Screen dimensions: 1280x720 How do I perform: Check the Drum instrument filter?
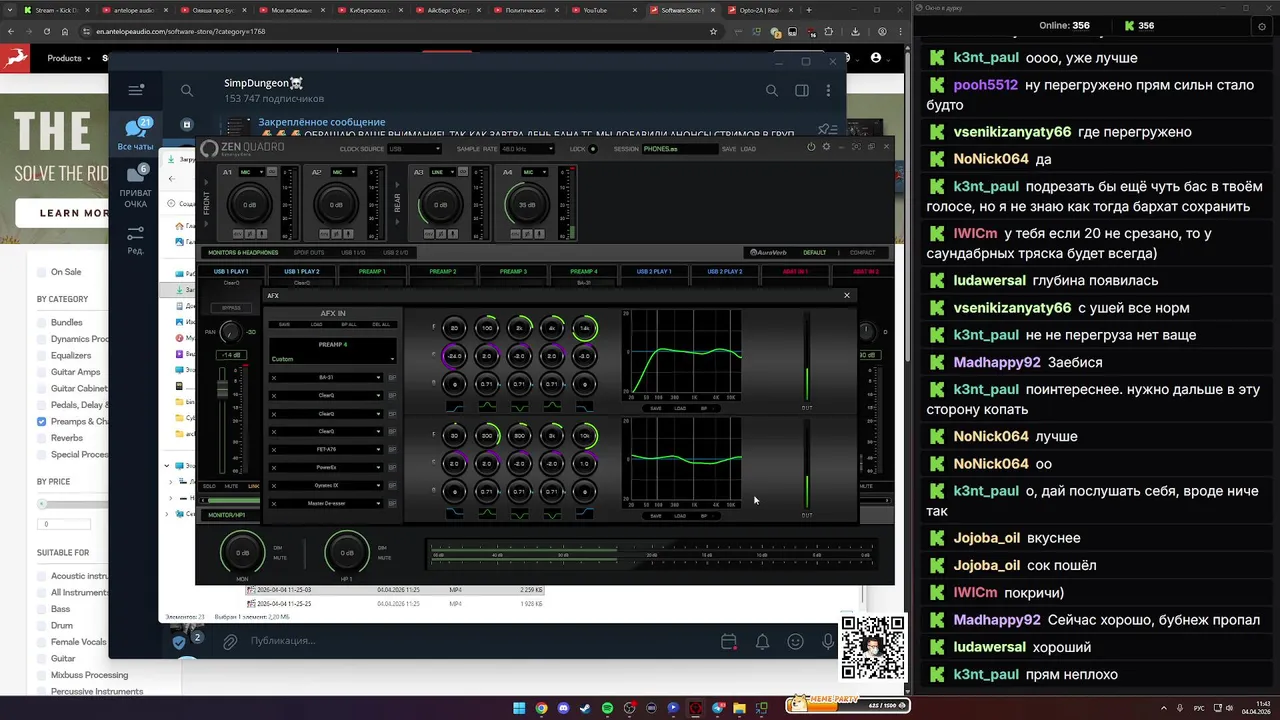coord(41,625)
